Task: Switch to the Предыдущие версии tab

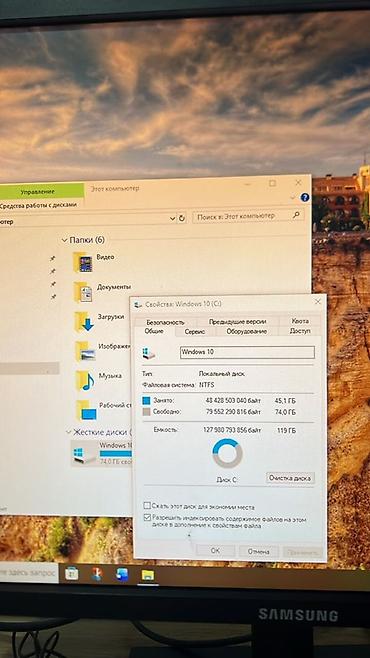Action: click(x=237, y=321)
